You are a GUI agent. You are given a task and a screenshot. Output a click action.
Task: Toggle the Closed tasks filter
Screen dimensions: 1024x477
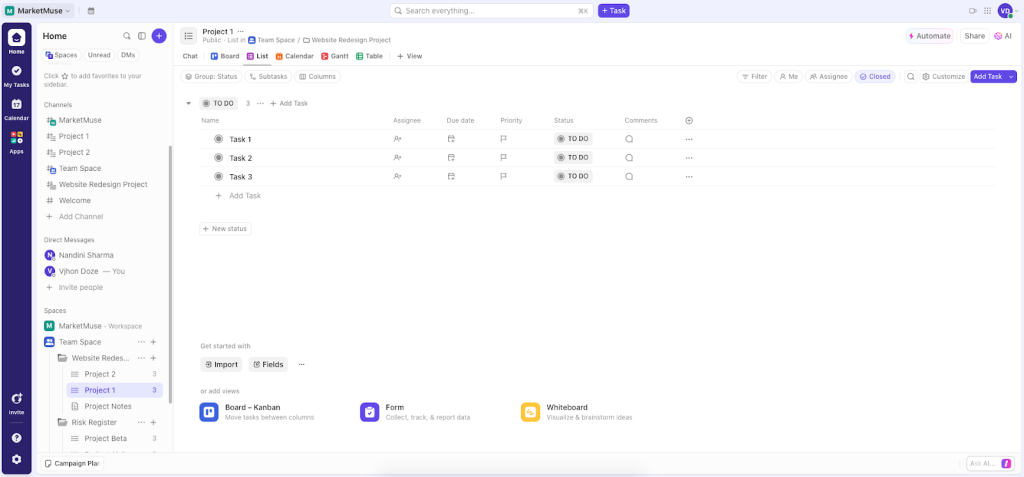pos(874,76)
